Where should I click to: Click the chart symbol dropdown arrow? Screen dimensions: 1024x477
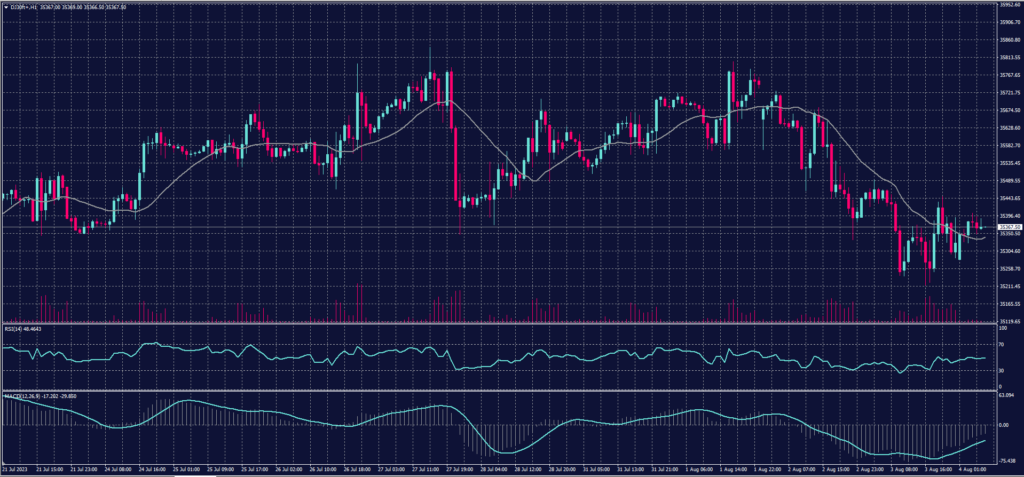coord(4,6)
